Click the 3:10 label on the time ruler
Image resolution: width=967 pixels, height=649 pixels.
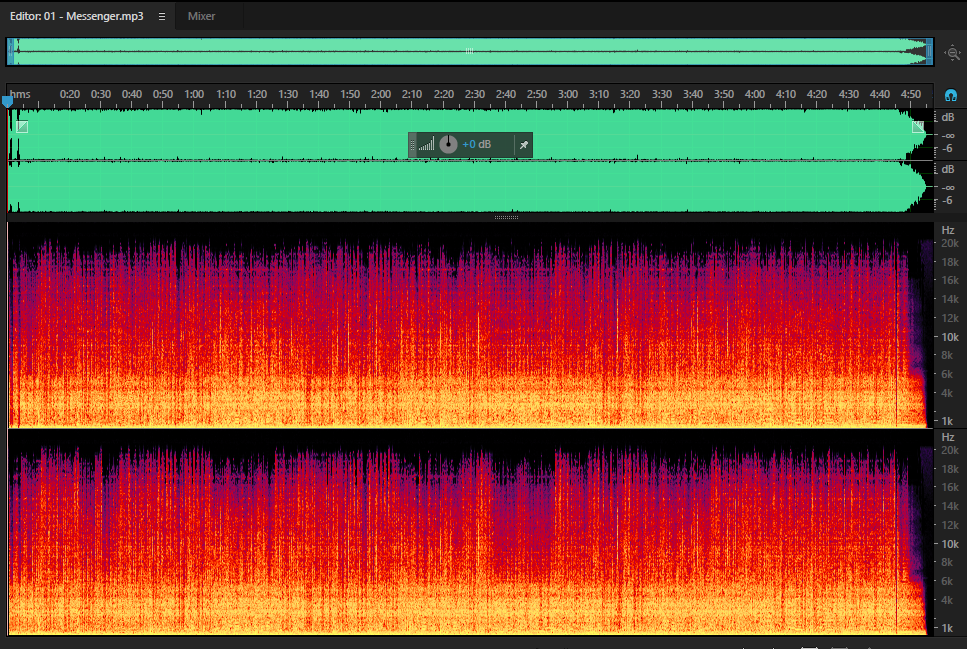598,94
